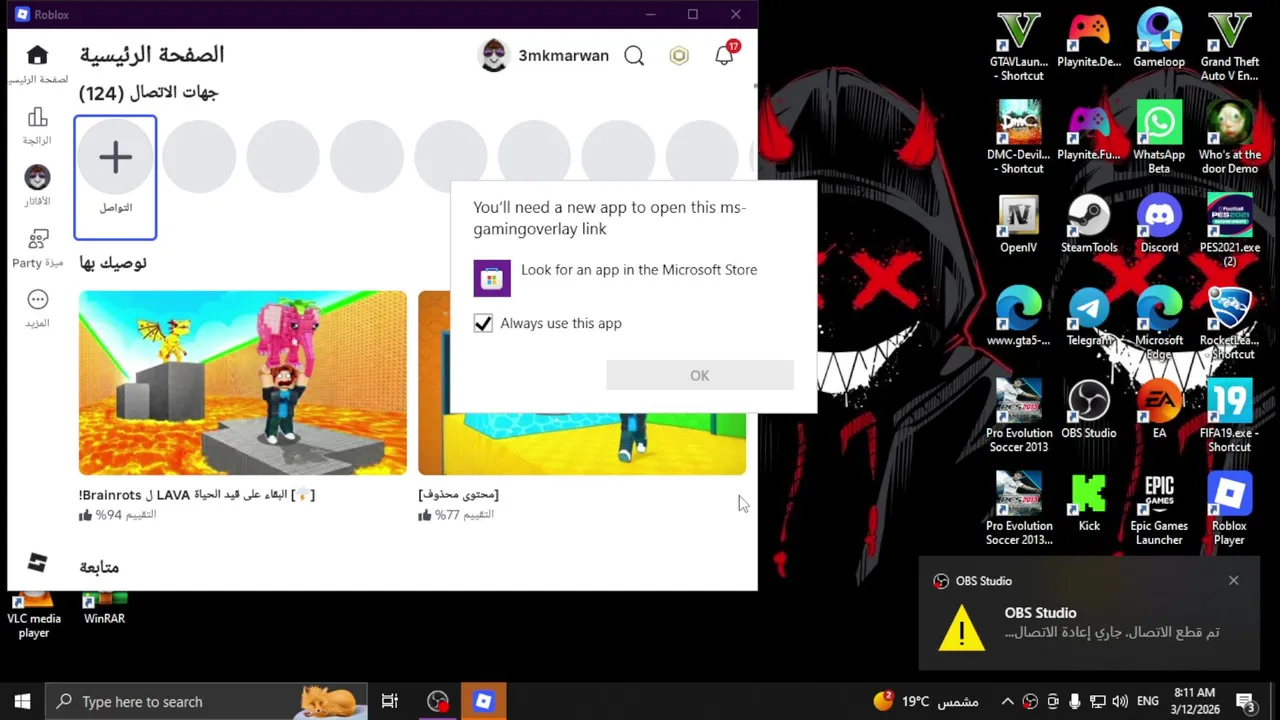This screenshot has width=1280, height=720.
Task: Select the SteamTools desktop icon
Action: coord(1089,225)
